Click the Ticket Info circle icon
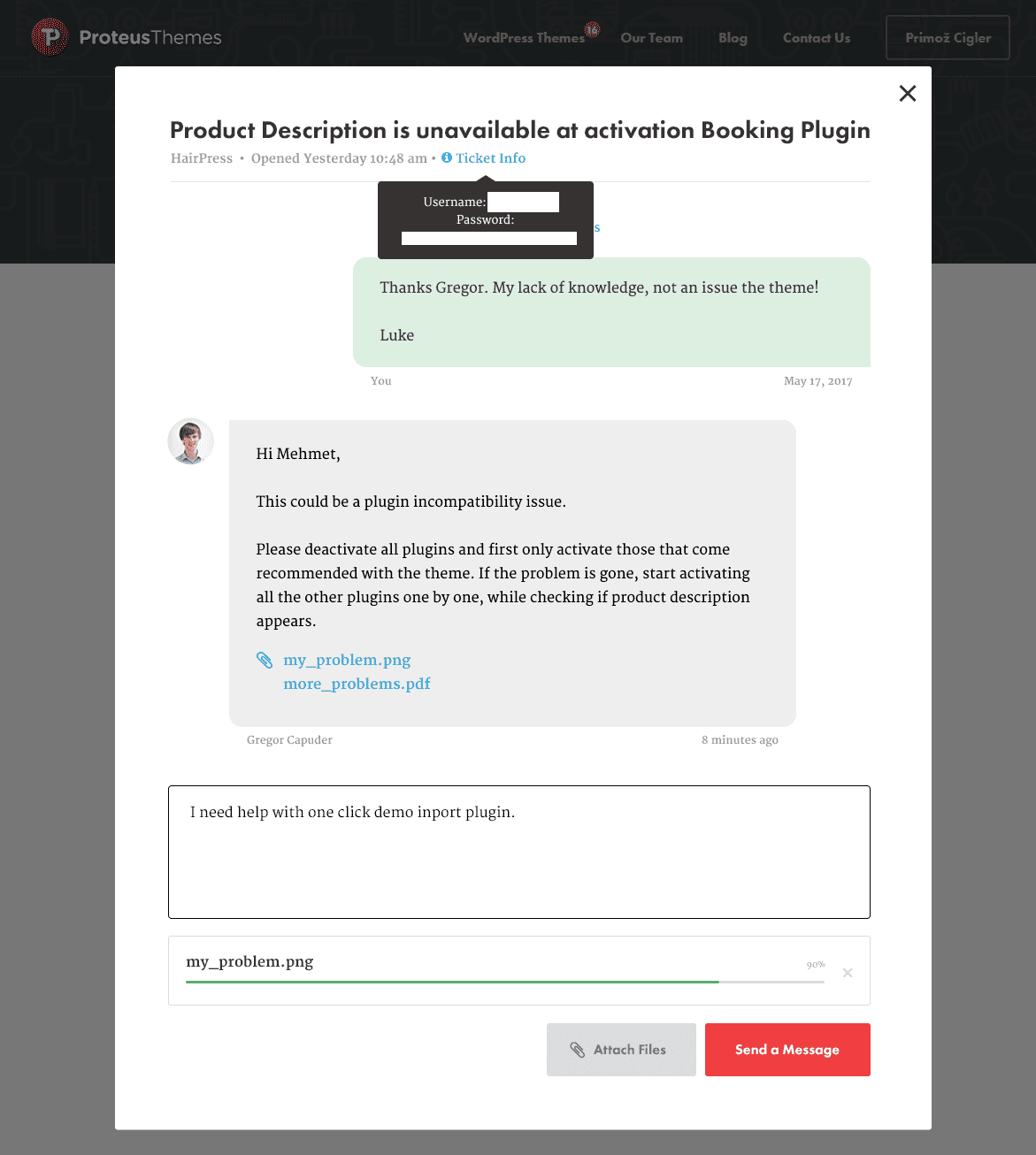 click(x=447, y=157)
